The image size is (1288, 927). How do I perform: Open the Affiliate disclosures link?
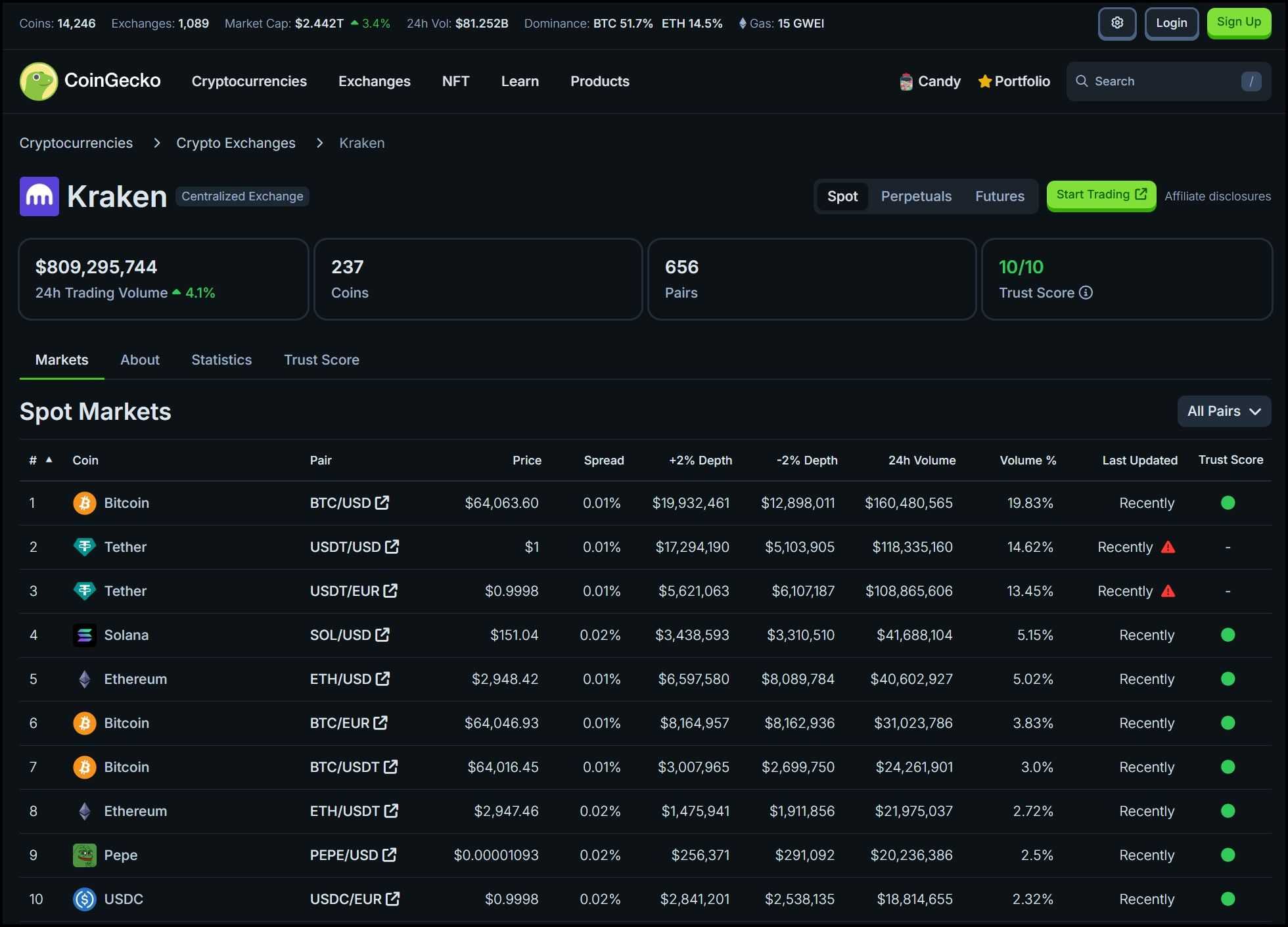point(1218,196)
